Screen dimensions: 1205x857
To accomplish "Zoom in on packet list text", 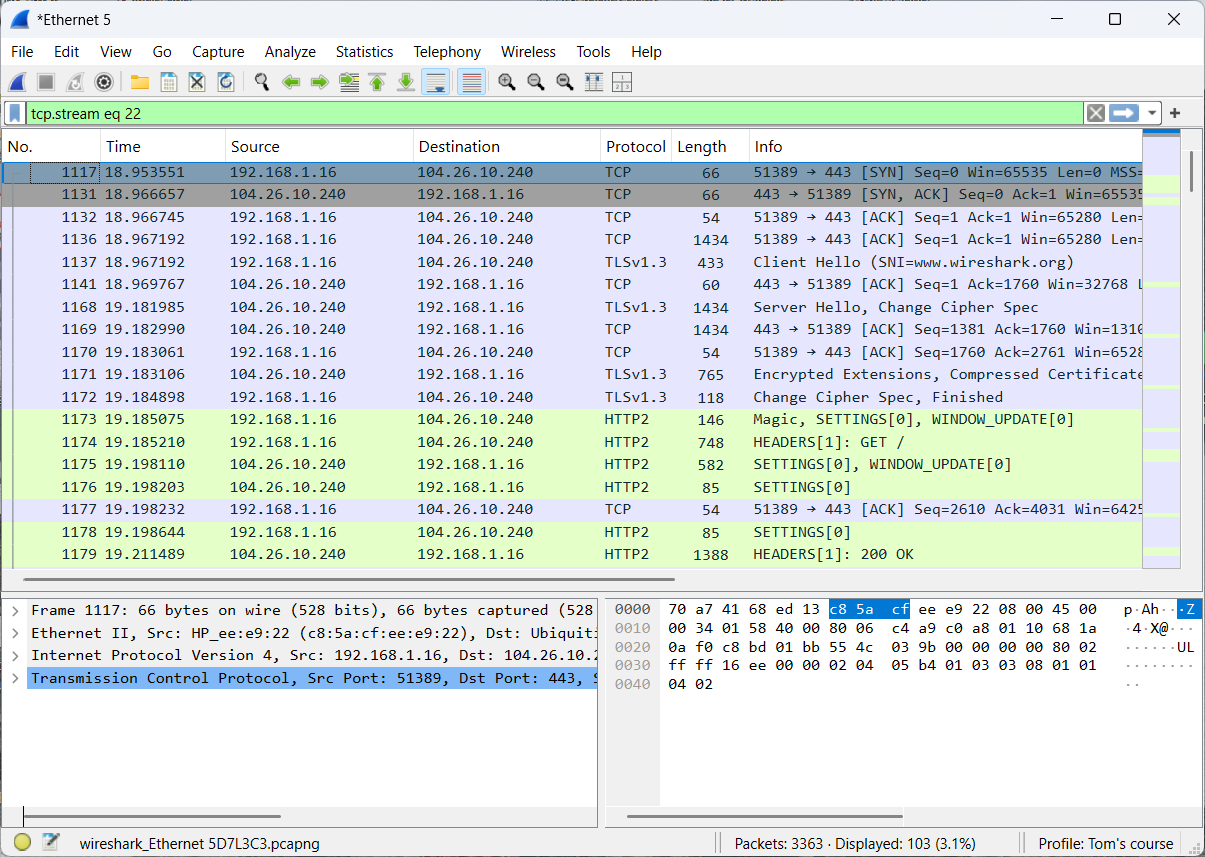I will 507,82.
